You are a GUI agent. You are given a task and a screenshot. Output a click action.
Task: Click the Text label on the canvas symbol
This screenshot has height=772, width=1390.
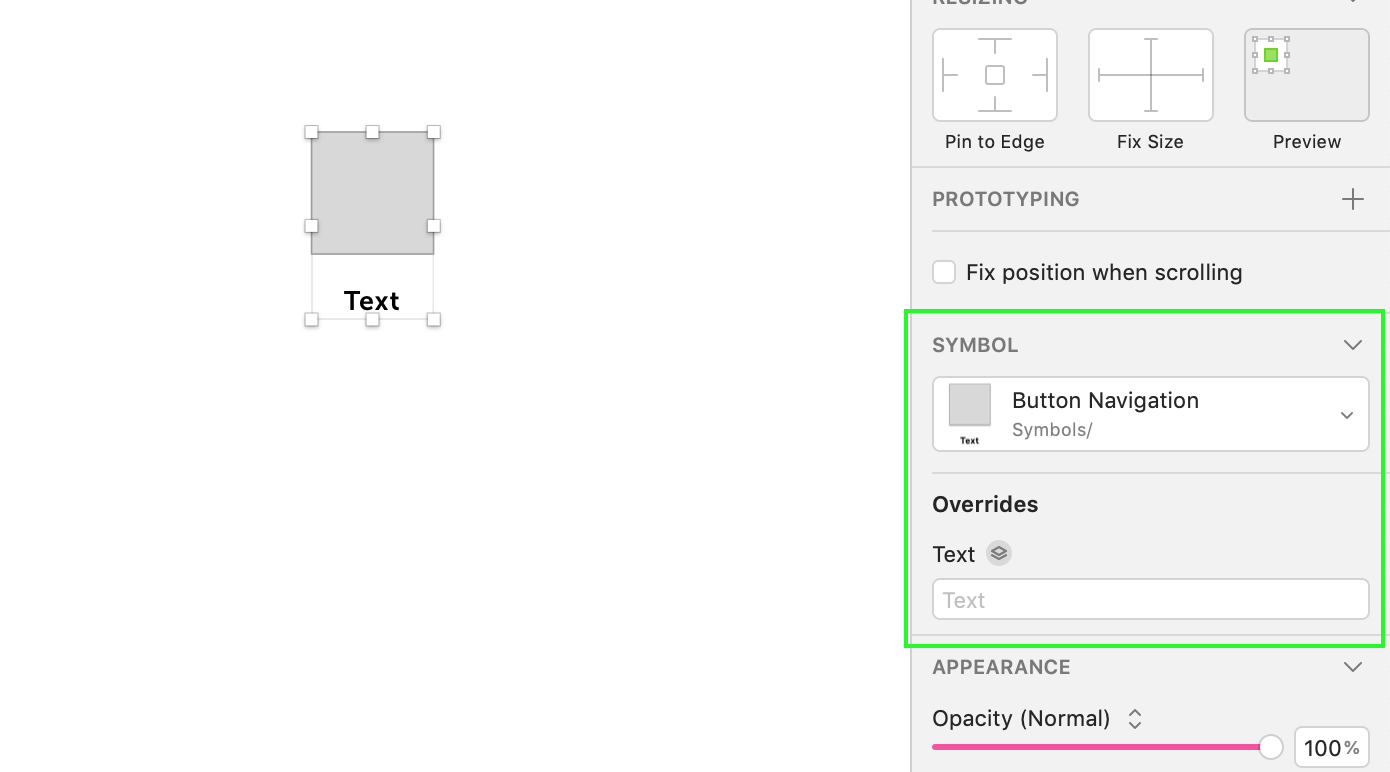371,300
